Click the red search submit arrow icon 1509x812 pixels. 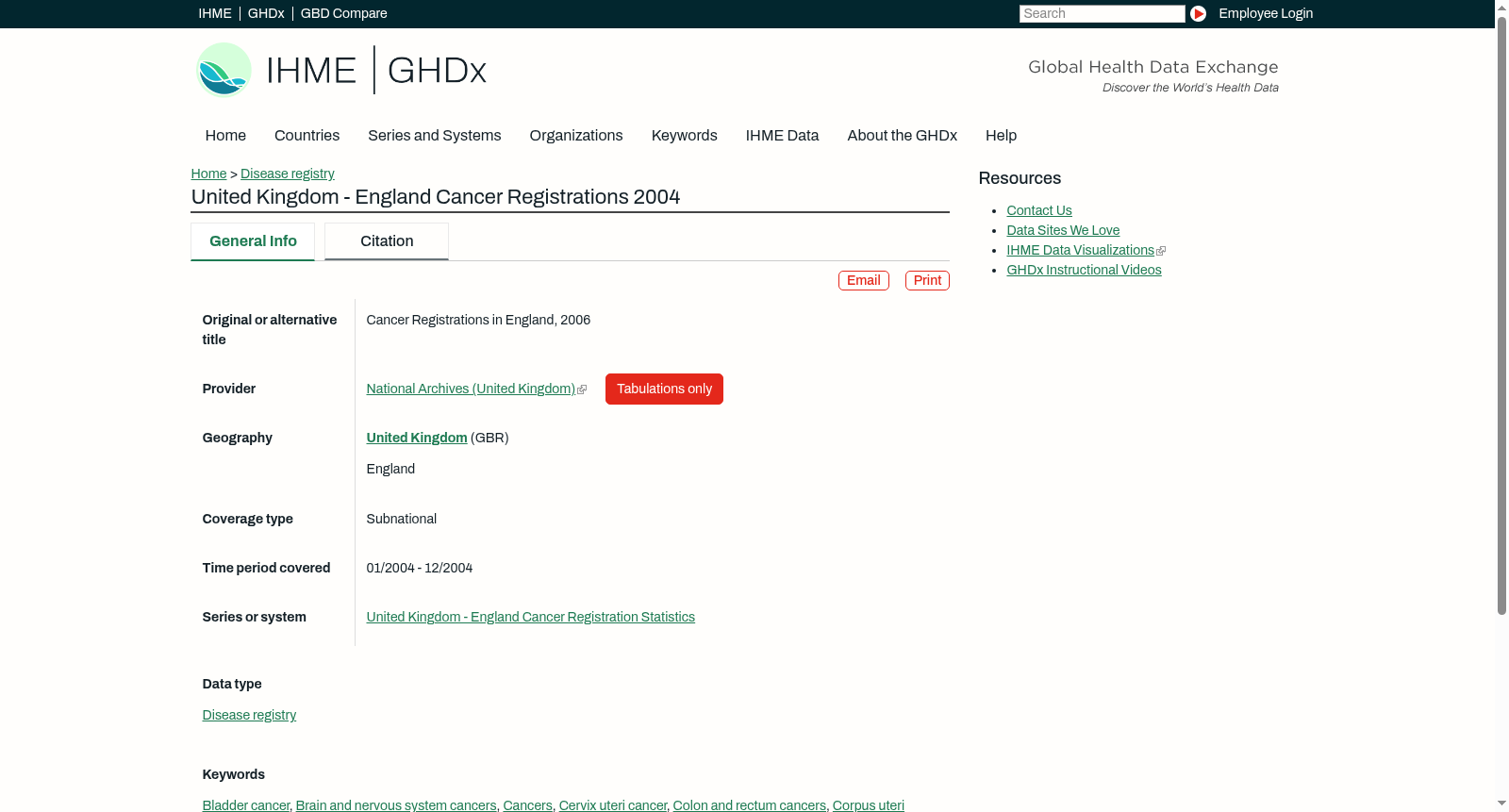click(1198, 13)
